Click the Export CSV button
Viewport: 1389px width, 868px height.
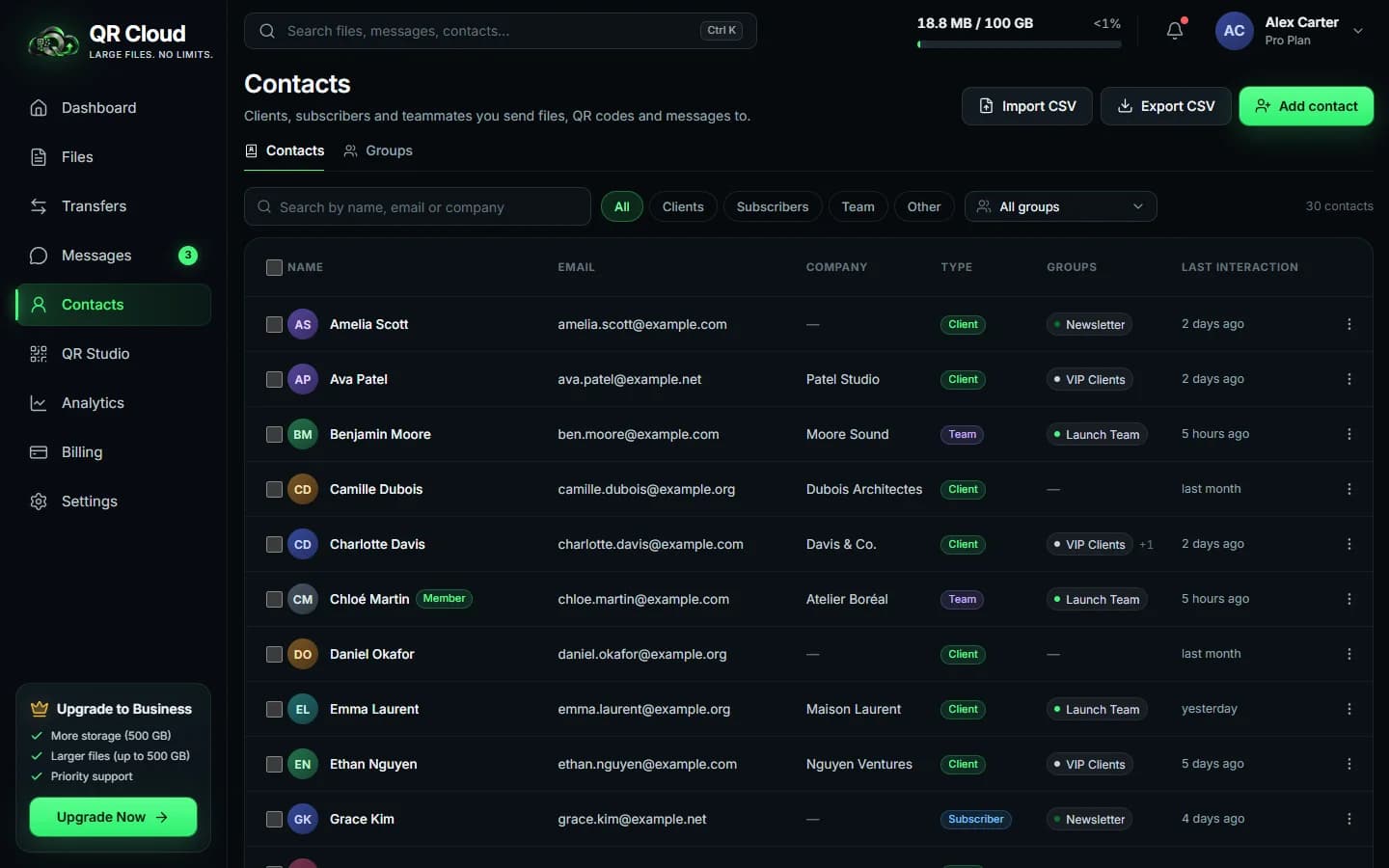[1165, 106]
